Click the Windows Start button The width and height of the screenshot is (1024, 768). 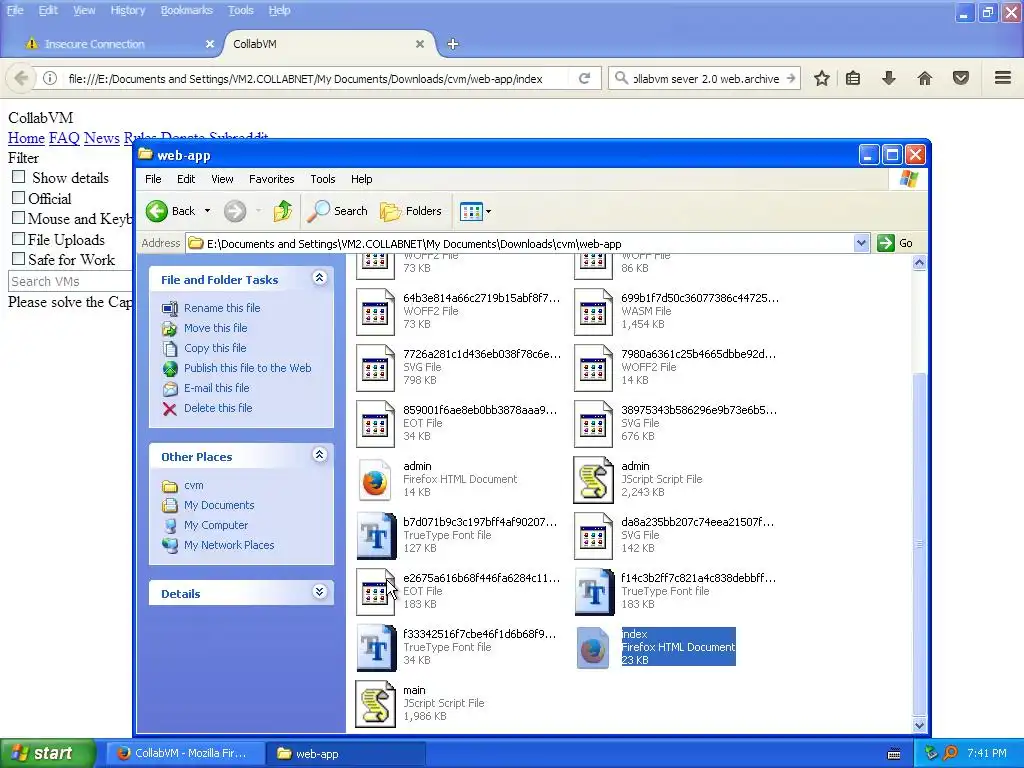tap(48, 753)
